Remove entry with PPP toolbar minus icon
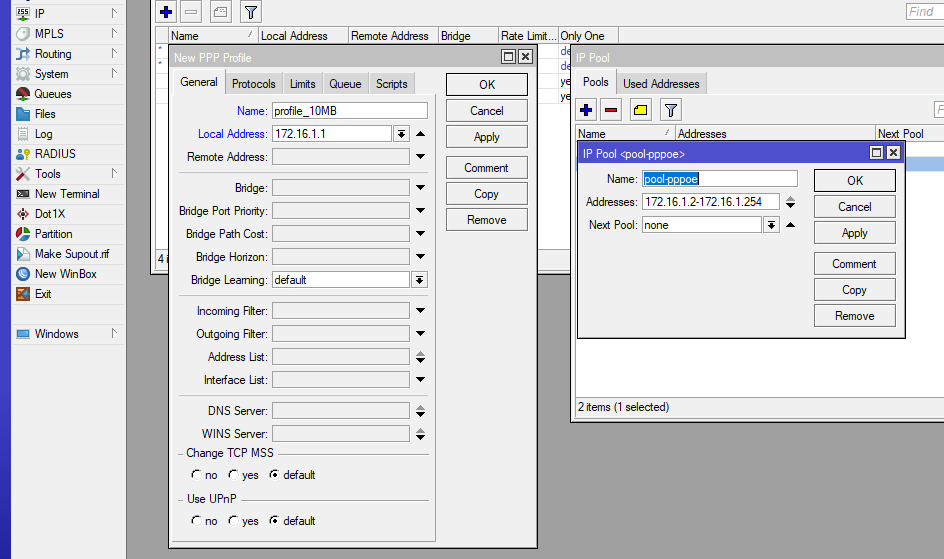The height and width of the screenshot is (559, 944). click(191, 11)
